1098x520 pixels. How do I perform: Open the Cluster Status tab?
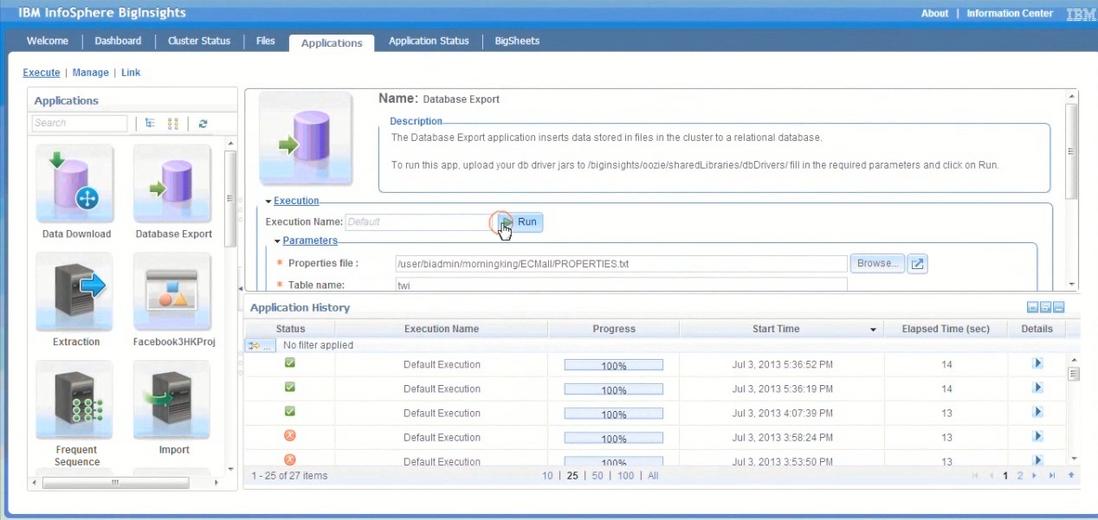[199, 41]
